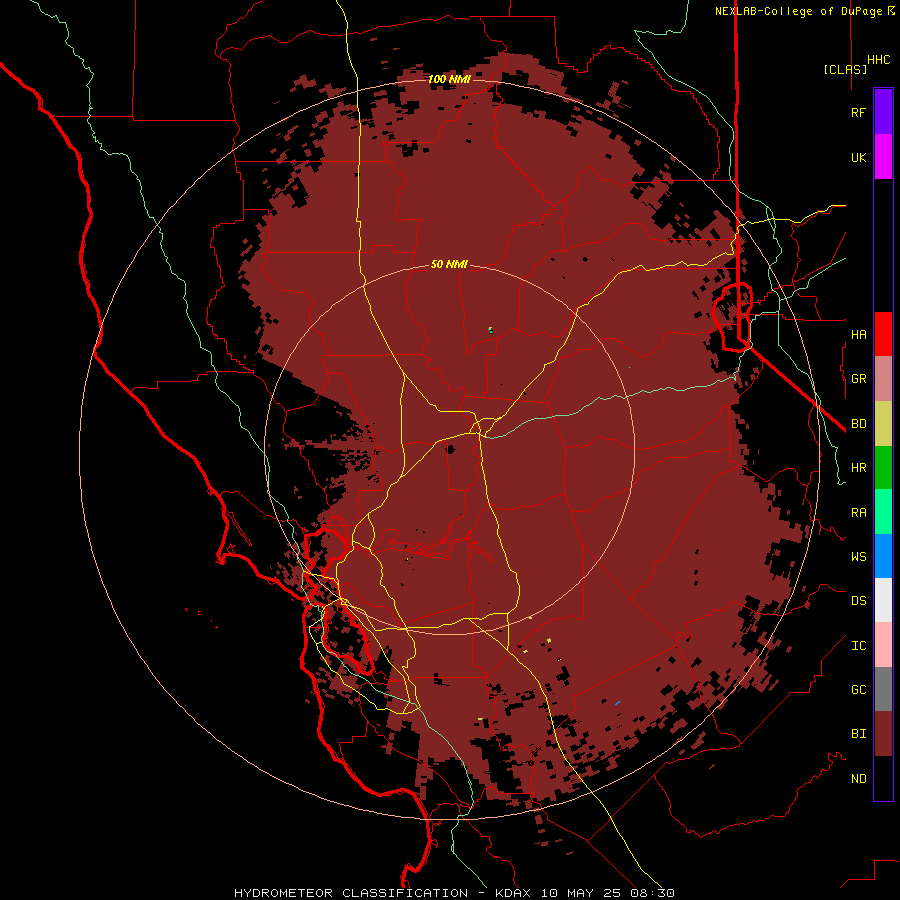This screenshot has height=900, width=900.
Task: Click the 08:30 timestamp text
Action: [x=653, y=893]
